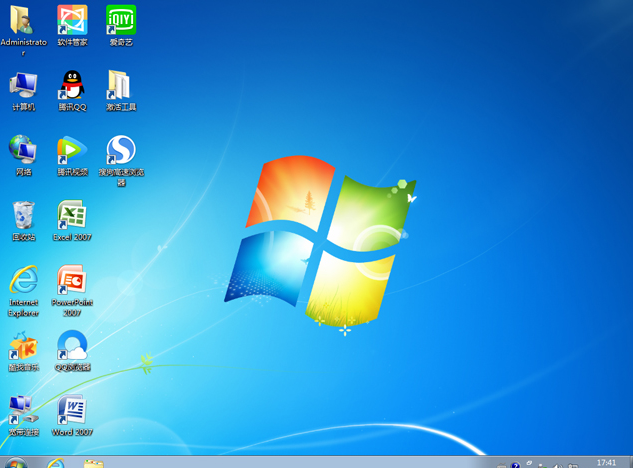
Task: Click the taskbar clock showing 17:41
Action: click(606, 463)
